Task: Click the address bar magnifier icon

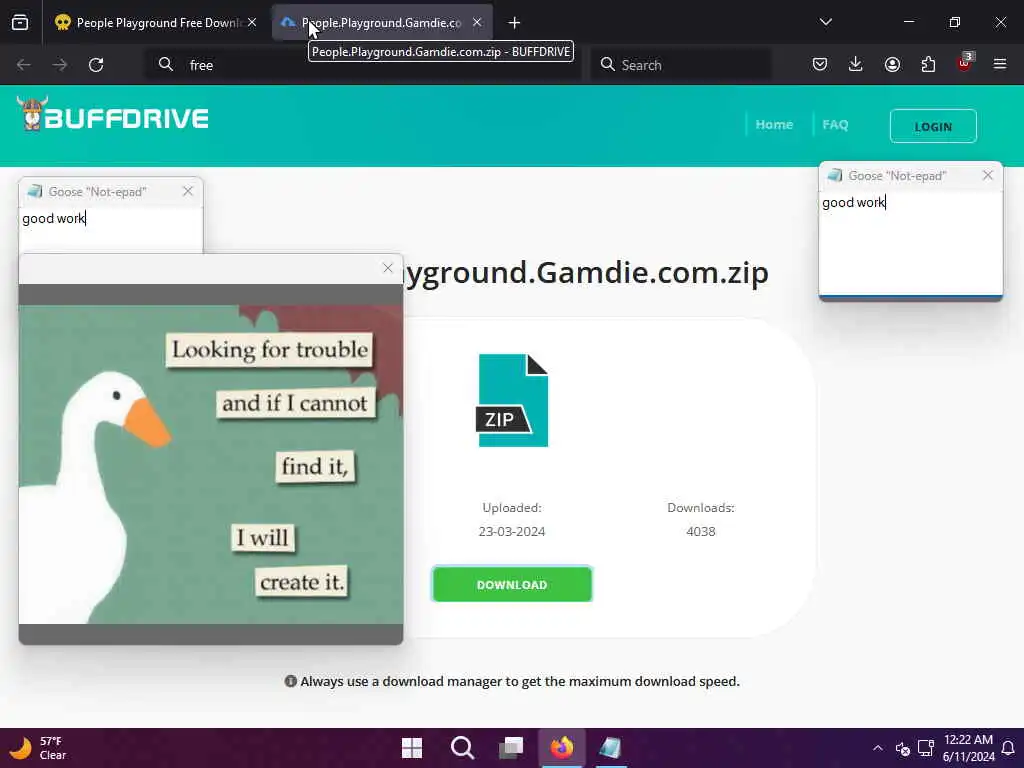Action: click(x=166, y=64)
